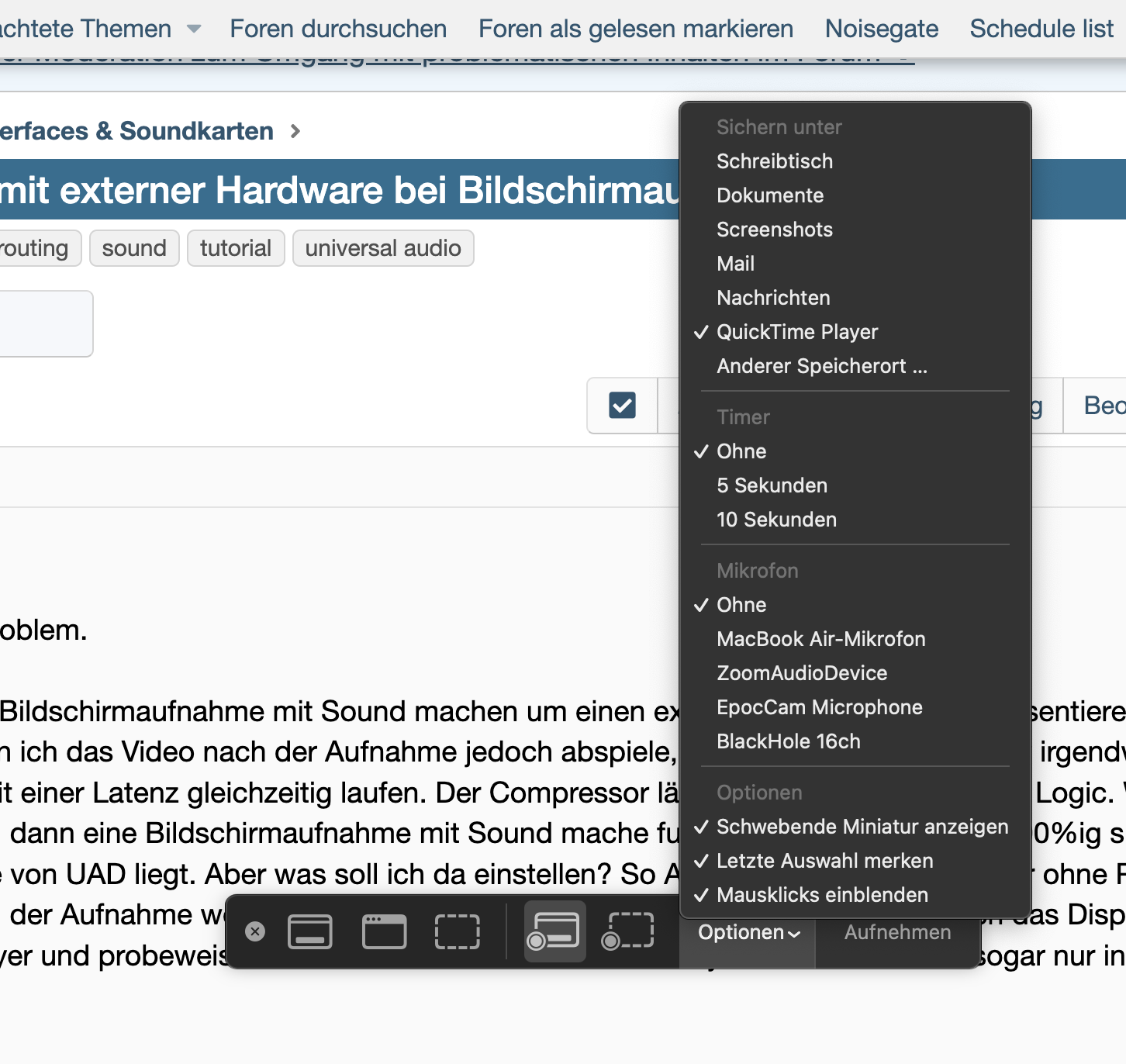1126x1064 pixels.
Task: Set timer to 5 Sekunden
Action: click(772, 485)
